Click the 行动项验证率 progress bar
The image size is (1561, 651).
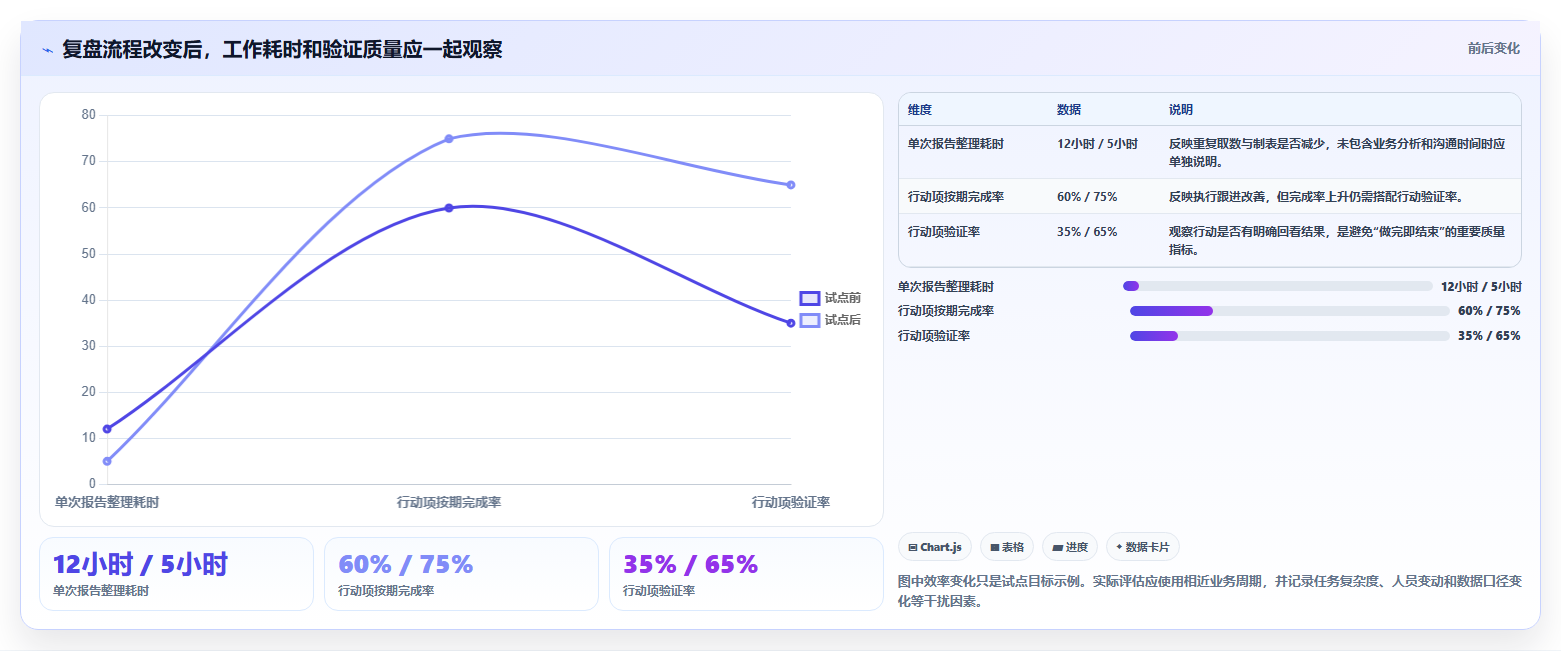pos(1290,336)
